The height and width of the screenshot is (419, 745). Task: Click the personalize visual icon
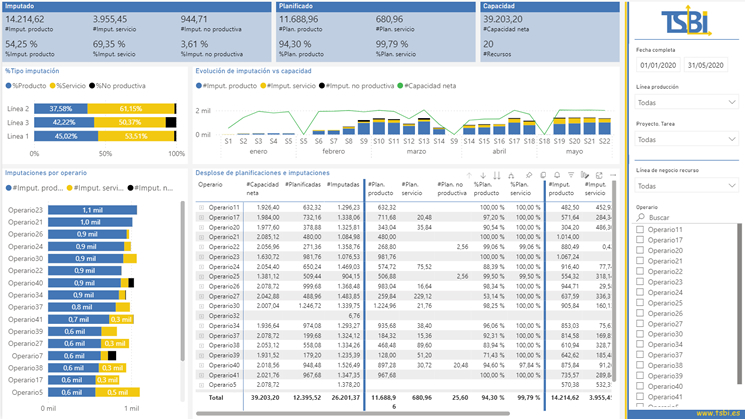point(584,175)
